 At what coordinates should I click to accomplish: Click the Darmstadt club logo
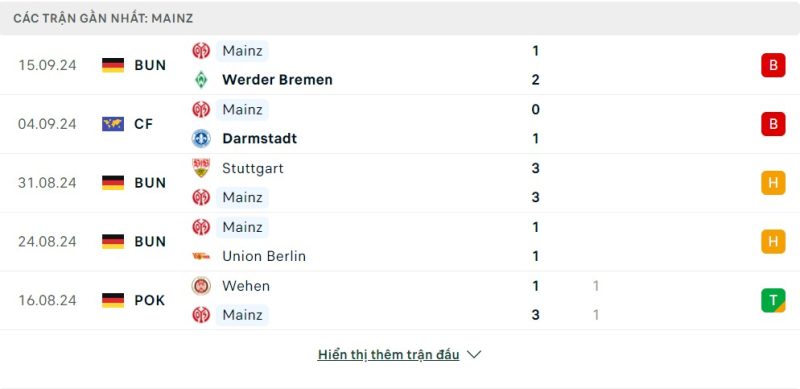(201, 138)
